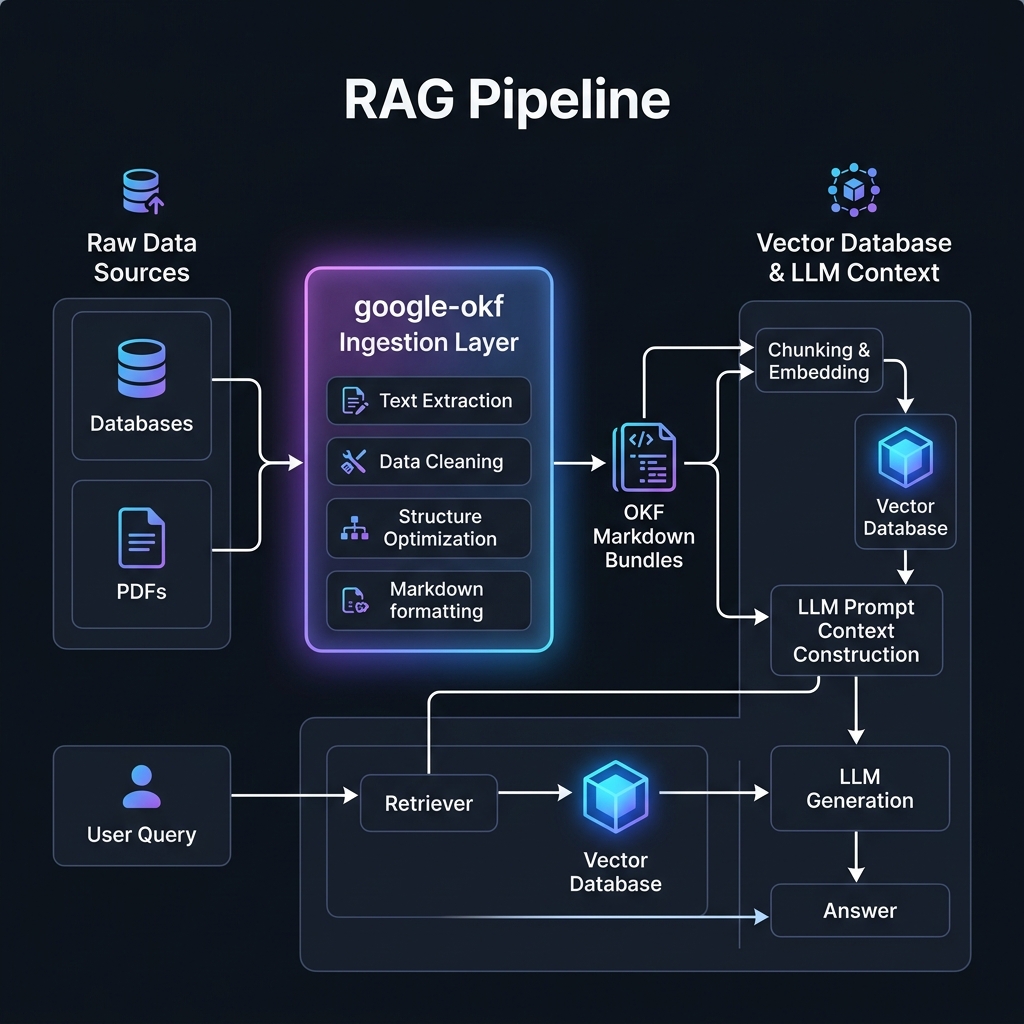Click the Structure Optimization hierarchy icon

(x=354, y=528)
